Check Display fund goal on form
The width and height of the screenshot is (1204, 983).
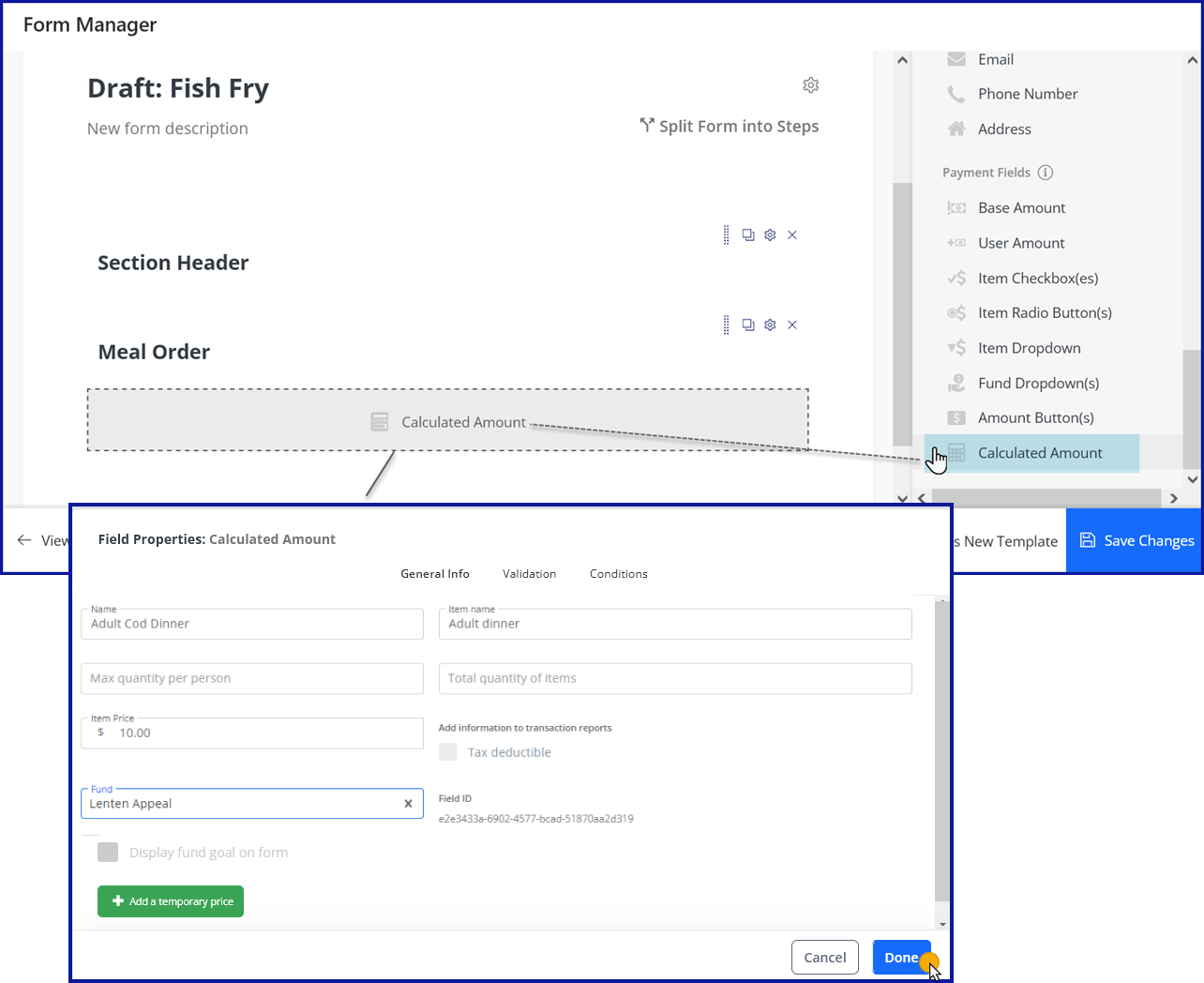[108, 853]
